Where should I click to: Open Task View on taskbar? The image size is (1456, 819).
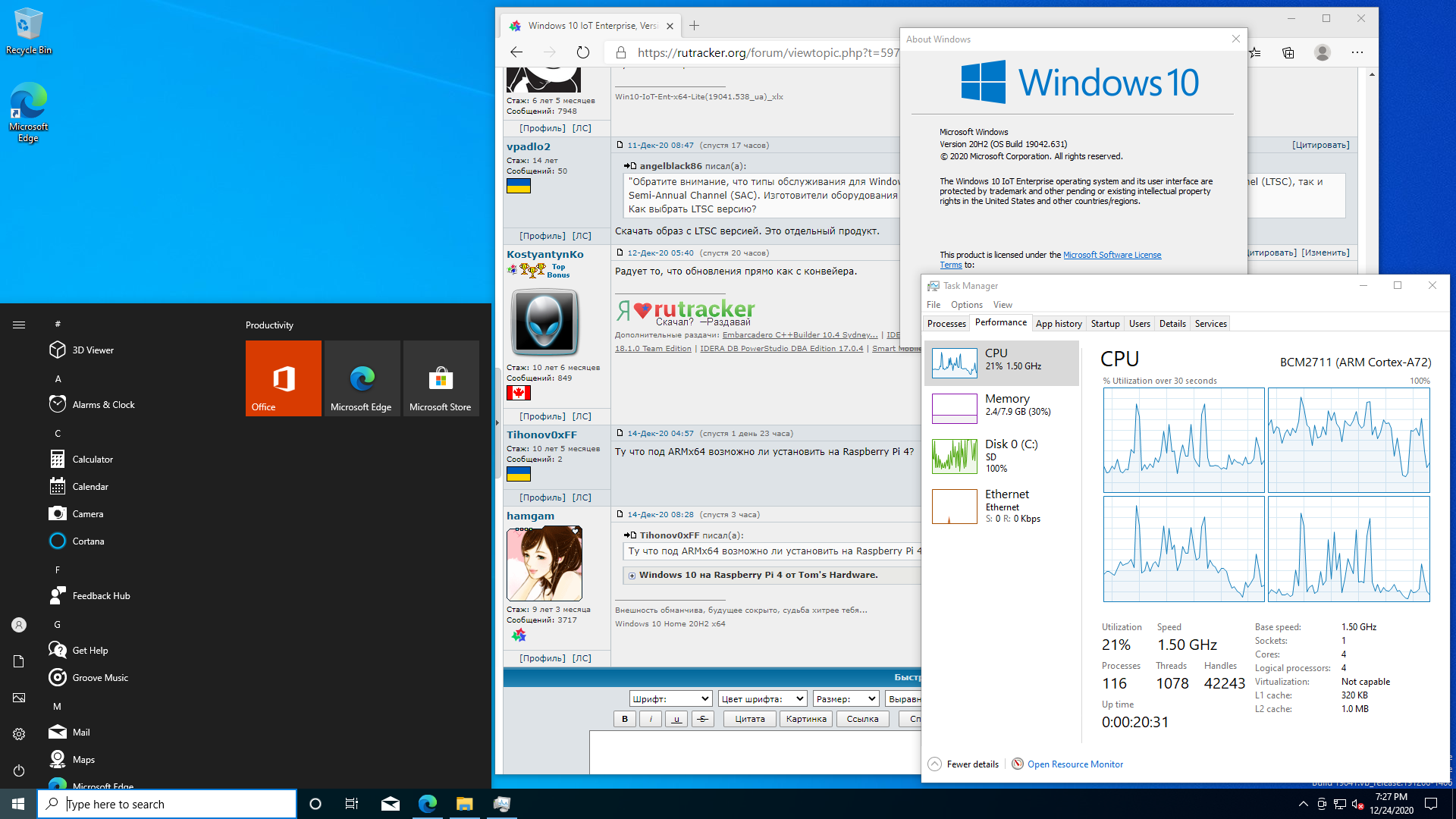pyautogui.click(x=352, y=804)
